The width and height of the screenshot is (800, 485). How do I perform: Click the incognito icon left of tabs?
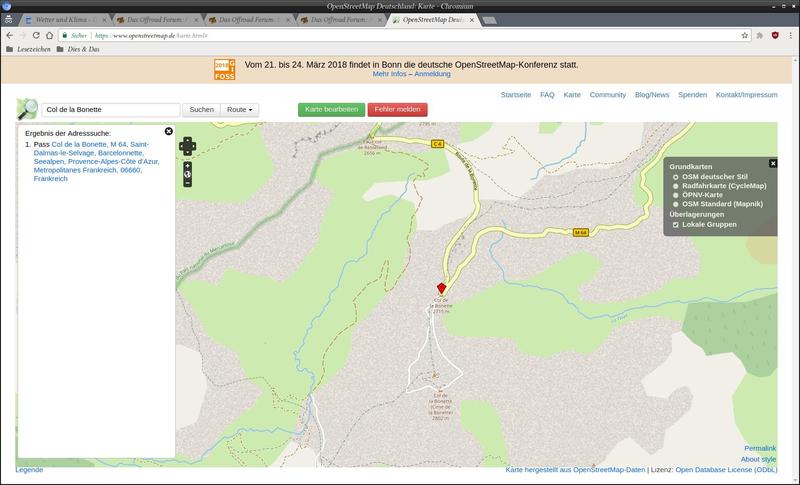(9, 20)
